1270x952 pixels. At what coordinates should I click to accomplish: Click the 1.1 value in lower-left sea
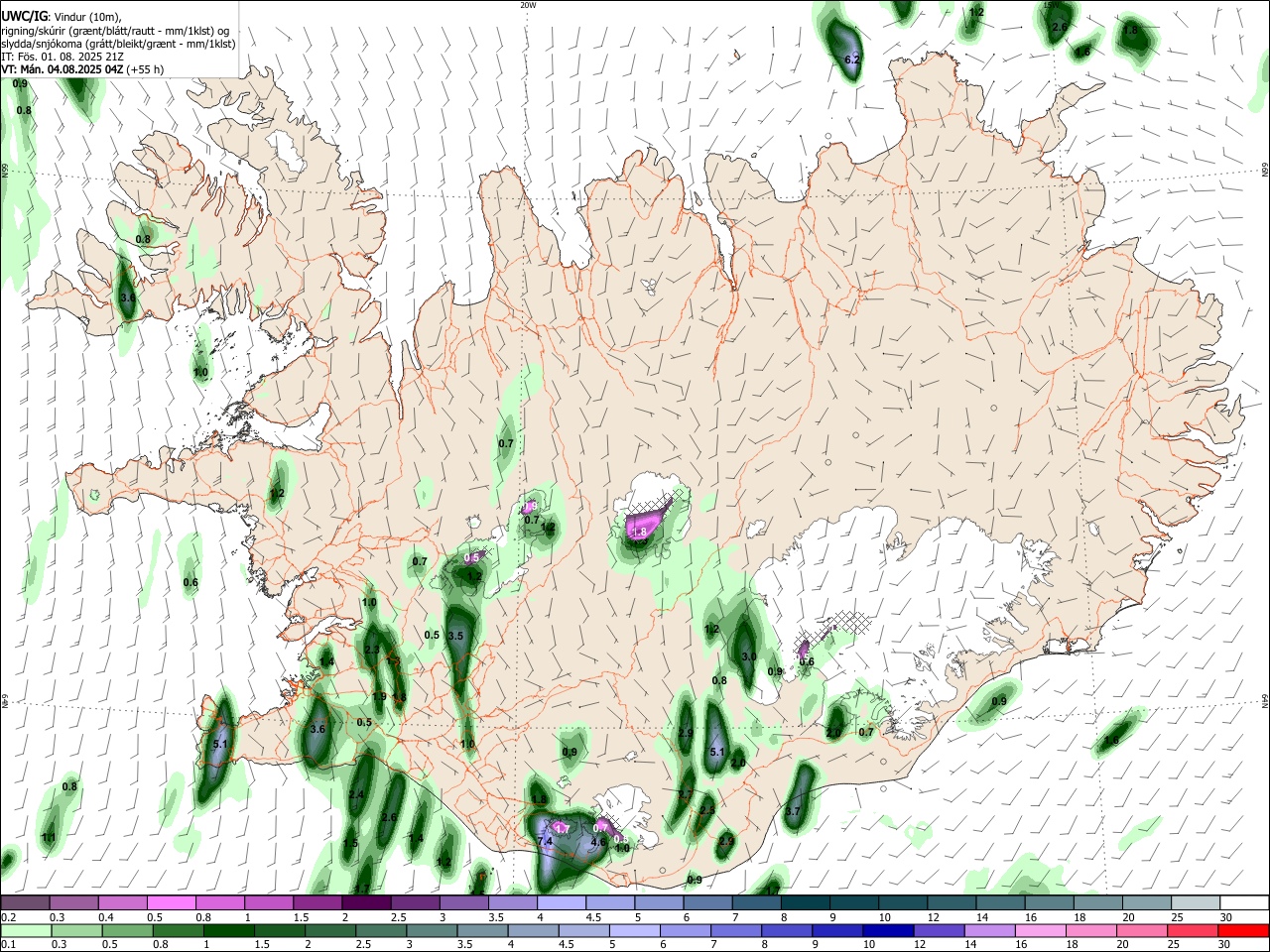point(49,838)
